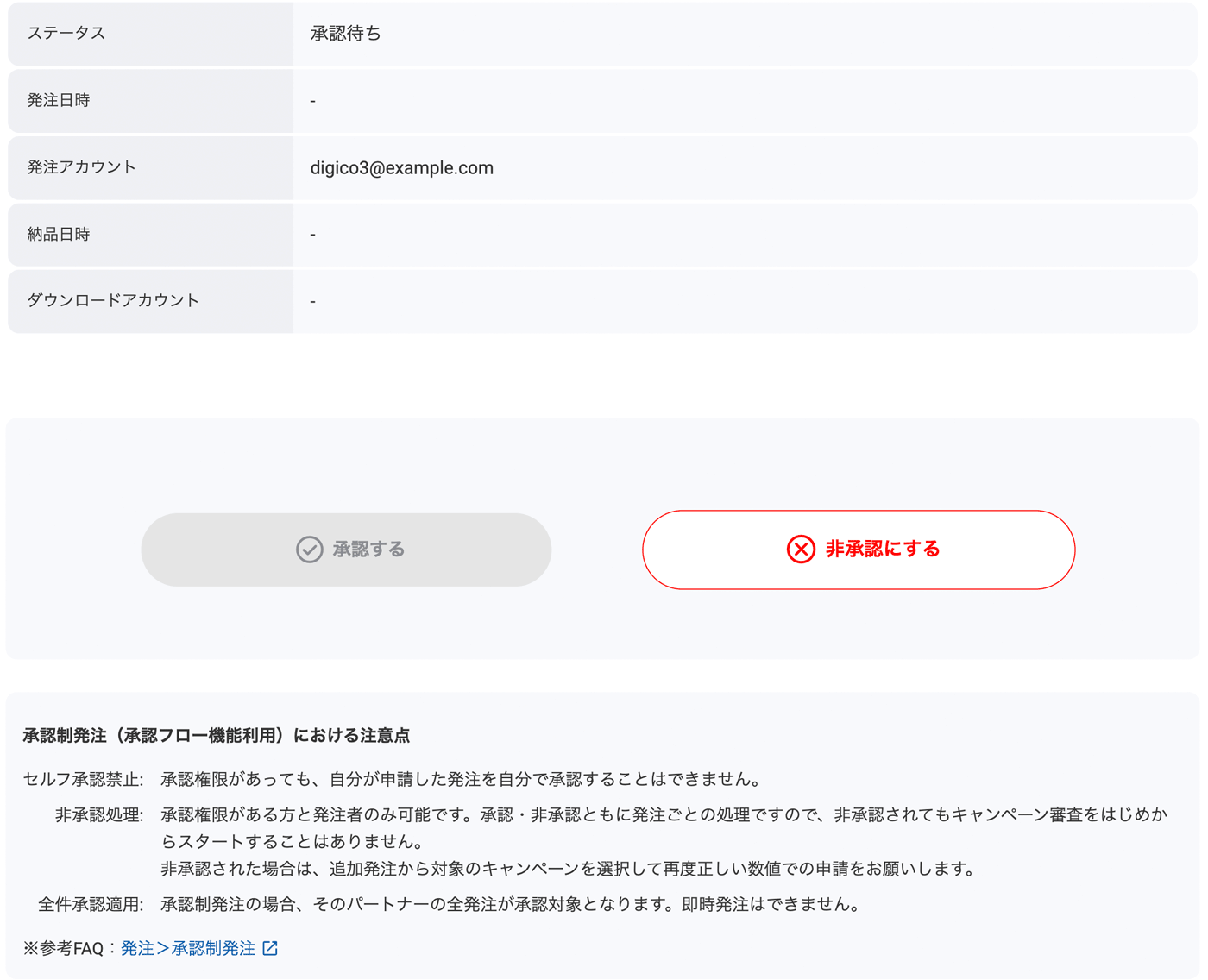This screenshot has height=980, width=1208.
Task: Select the 発注日時 row label
Action: (x=59, y=100)
